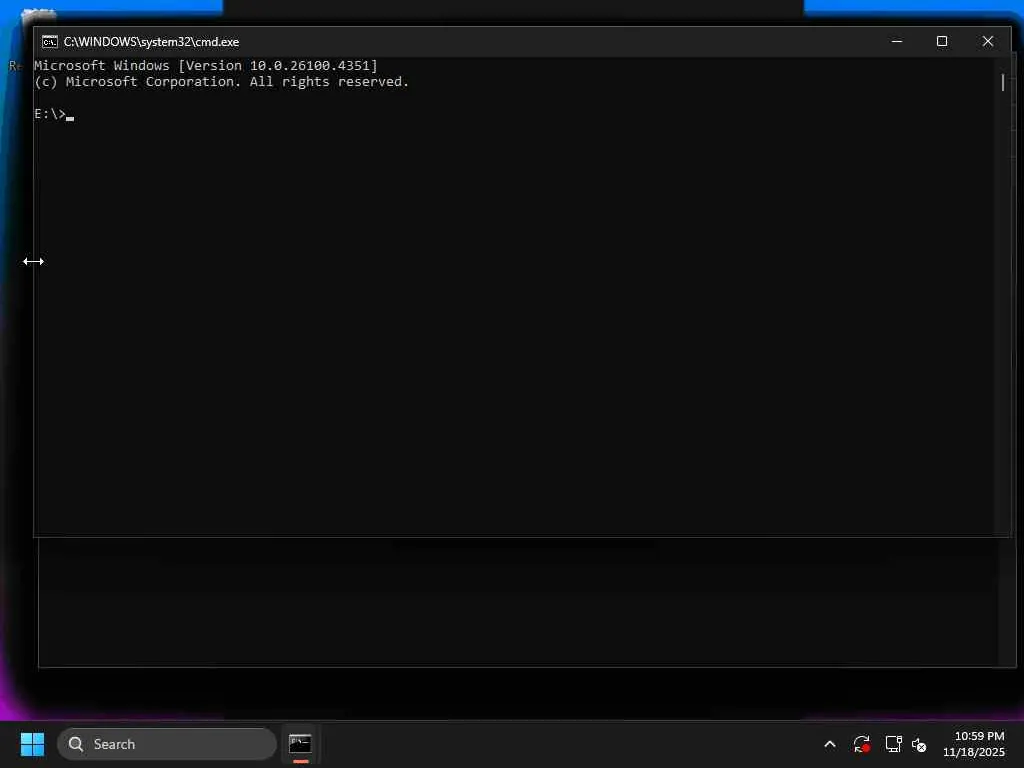
Task: Click the C:\WINDOWS\system32\cmd.exe title text
Action: pos(152,42)
